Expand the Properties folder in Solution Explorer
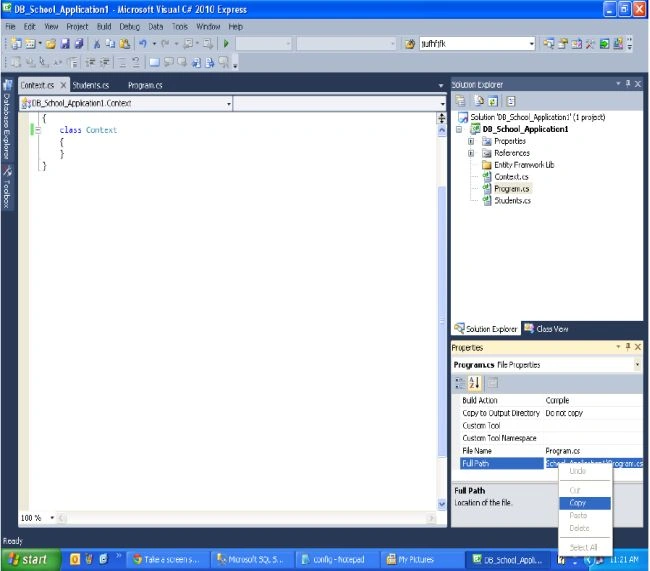 pos(471,141)
